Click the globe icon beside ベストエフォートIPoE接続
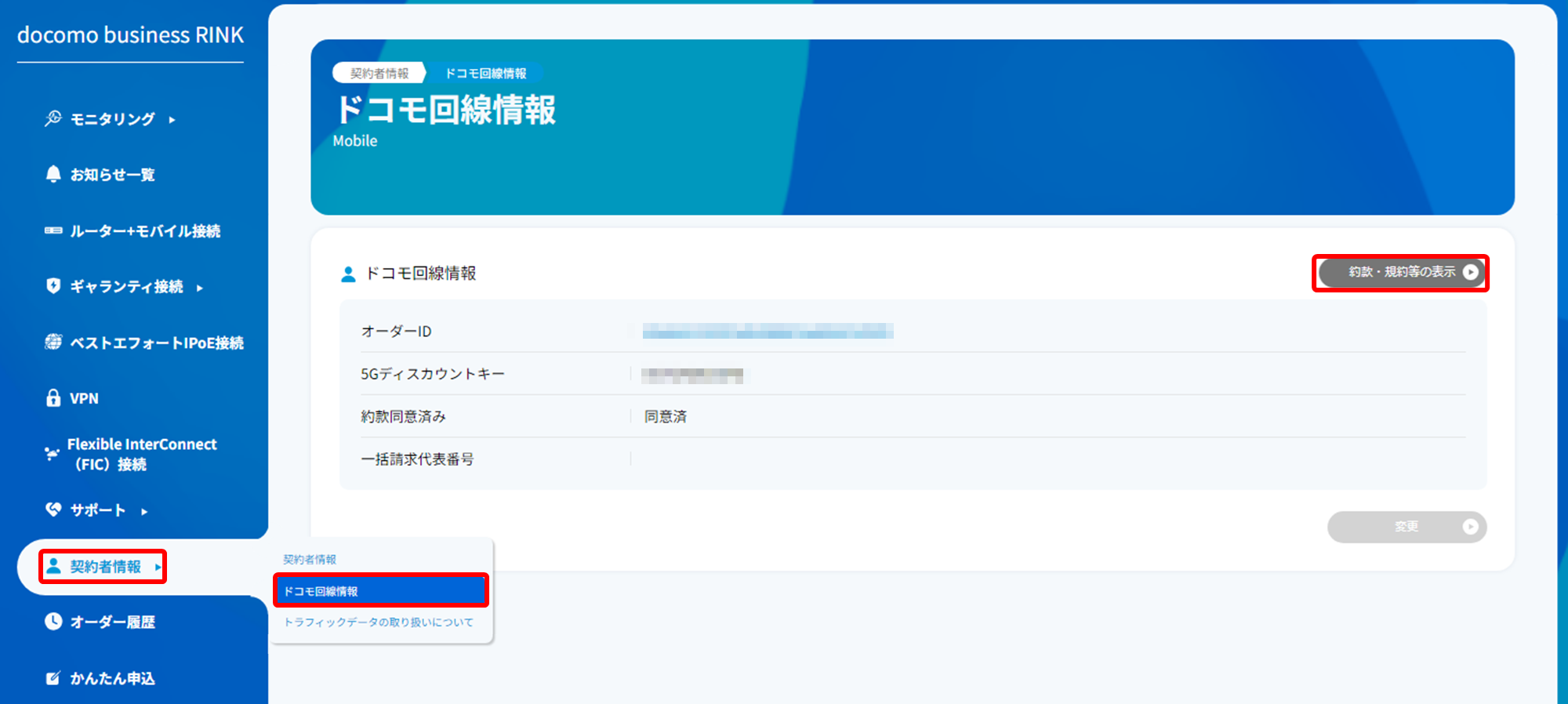Screen dimensions: 1568x704 point(53,342)
